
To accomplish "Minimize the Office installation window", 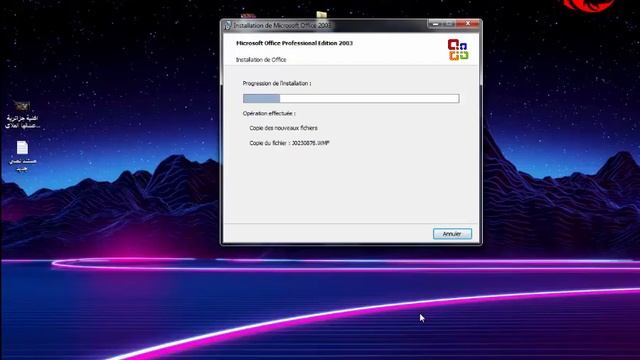I will [435, 24].
